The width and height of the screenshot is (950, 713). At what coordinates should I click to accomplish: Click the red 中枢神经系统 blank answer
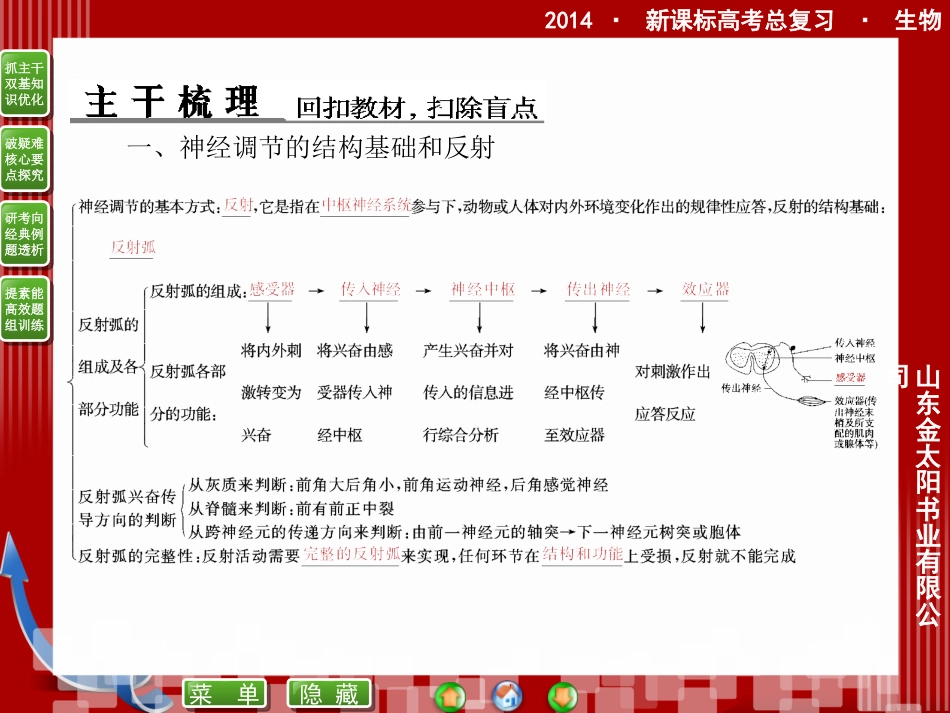click(366, 205)
